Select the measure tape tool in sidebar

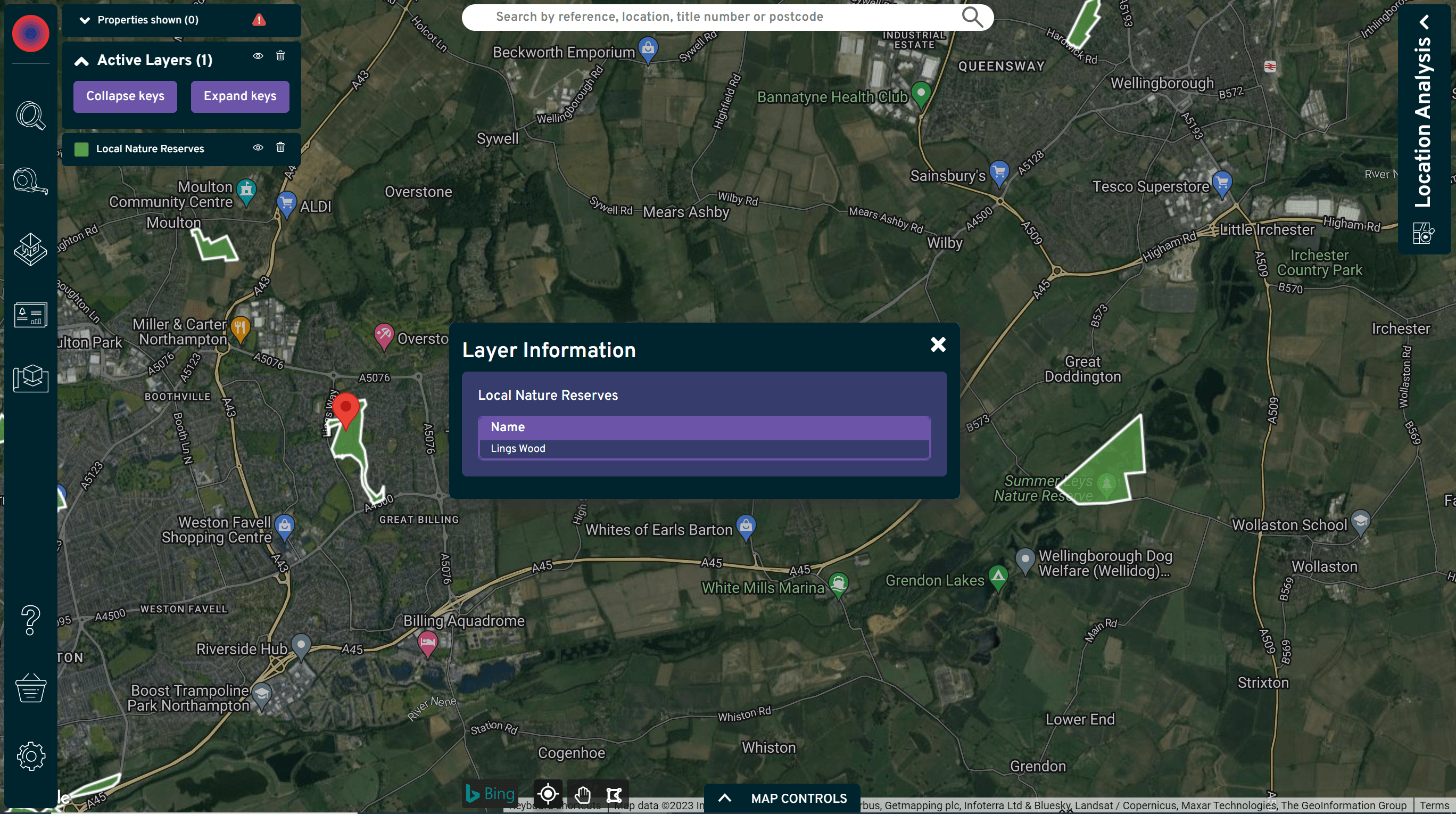pyautogui.click(x=30, y=182)
